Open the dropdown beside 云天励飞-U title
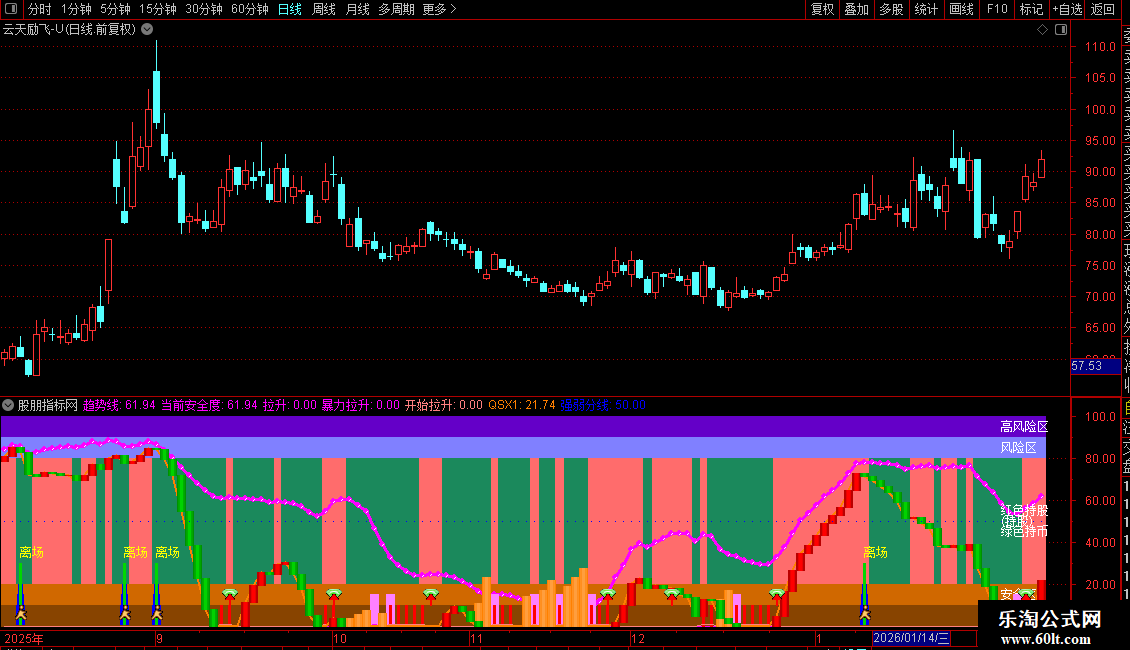Viewport: 1130px width, 650px height. coord(147,29)
